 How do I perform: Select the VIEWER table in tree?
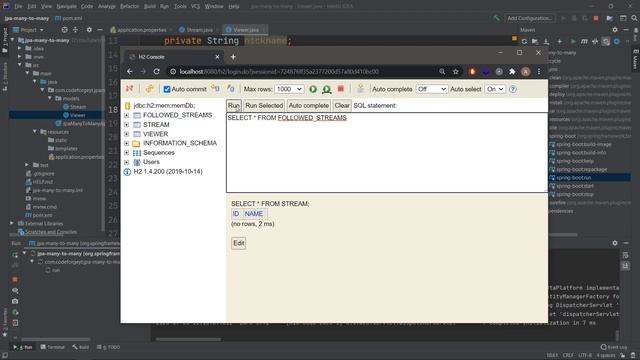click(x=156, y=134)
